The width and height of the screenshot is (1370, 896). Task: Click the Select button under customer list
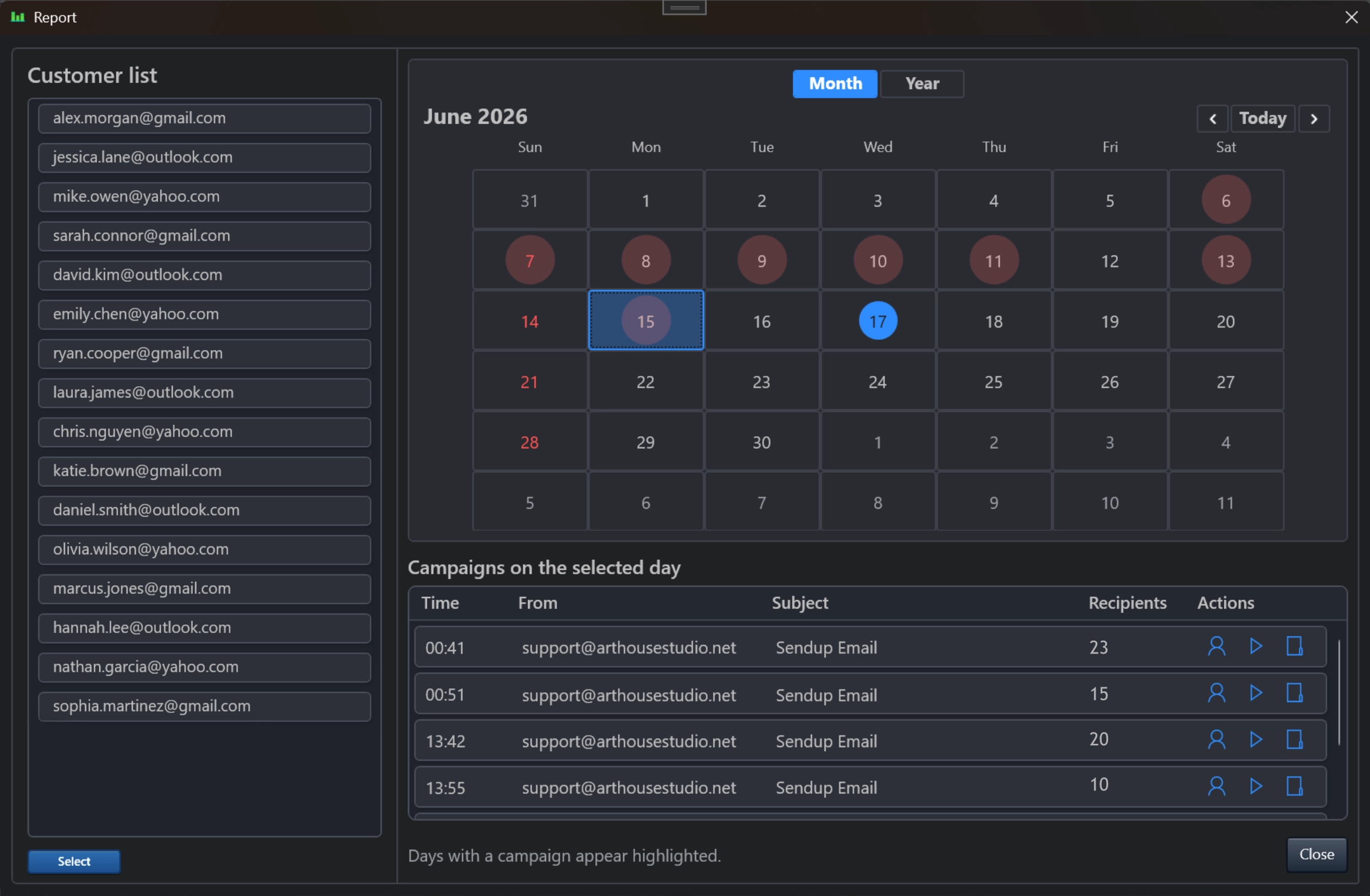tap(74, 861)
